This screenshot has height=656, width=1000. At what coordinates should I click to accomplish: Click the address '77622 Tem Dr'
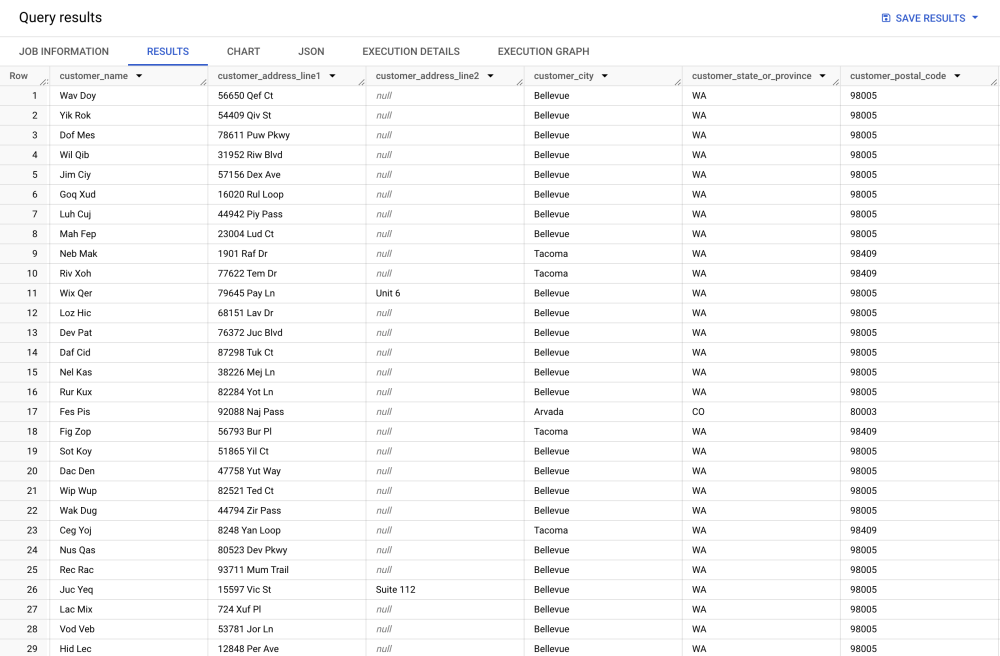tap(247, 273)
